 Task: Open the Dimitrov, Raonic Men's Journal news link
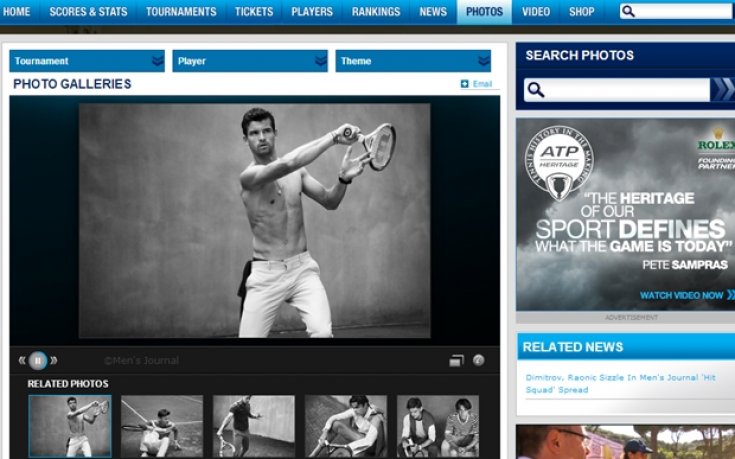point(620,384)
